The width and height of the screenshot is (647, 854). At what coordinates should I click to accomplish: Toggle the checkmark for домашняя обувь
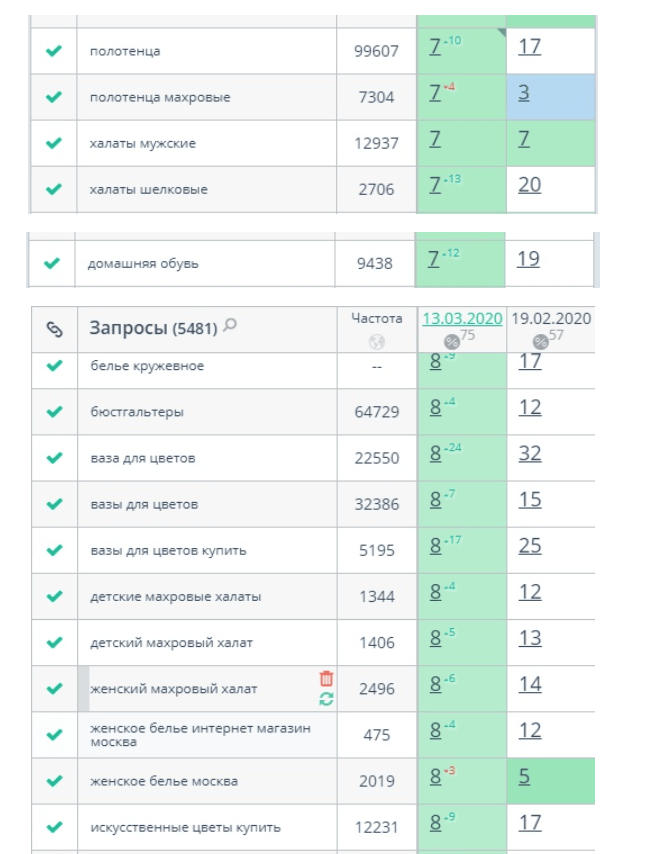click(x=54, y=263)
